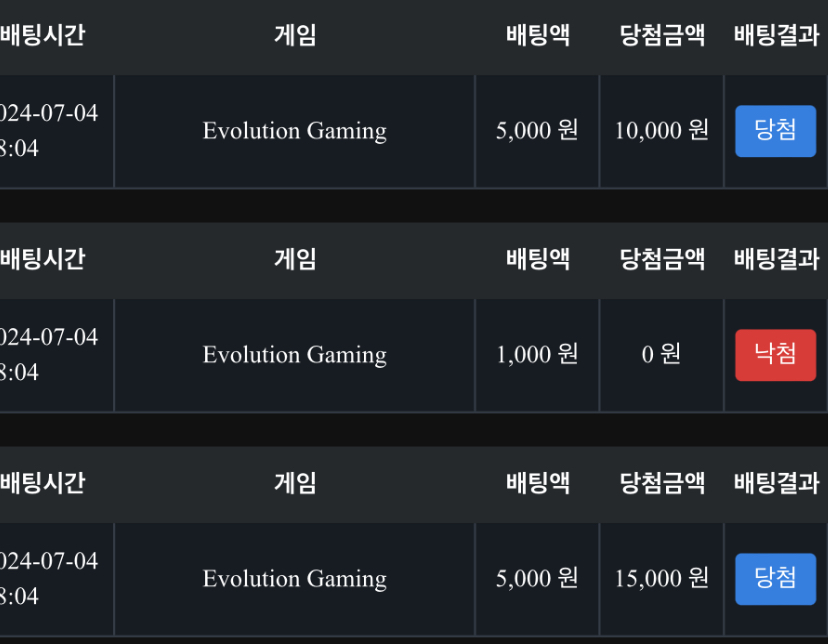Select the date cell of the top record
Image resolution: width=828 pixels, height=644 pixels.
coord(50,131)
